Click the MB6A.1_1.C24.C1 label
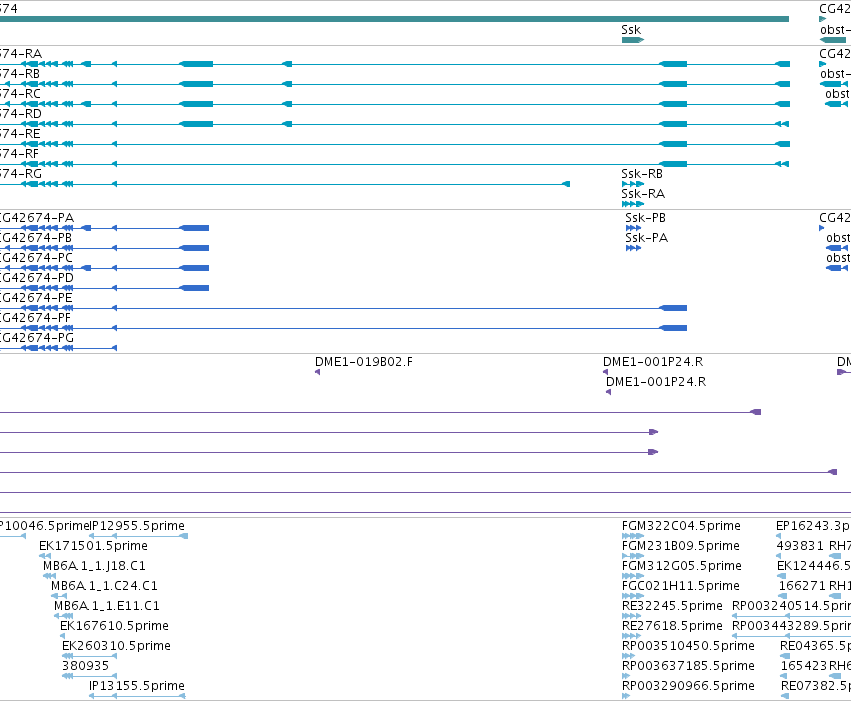 104,586
